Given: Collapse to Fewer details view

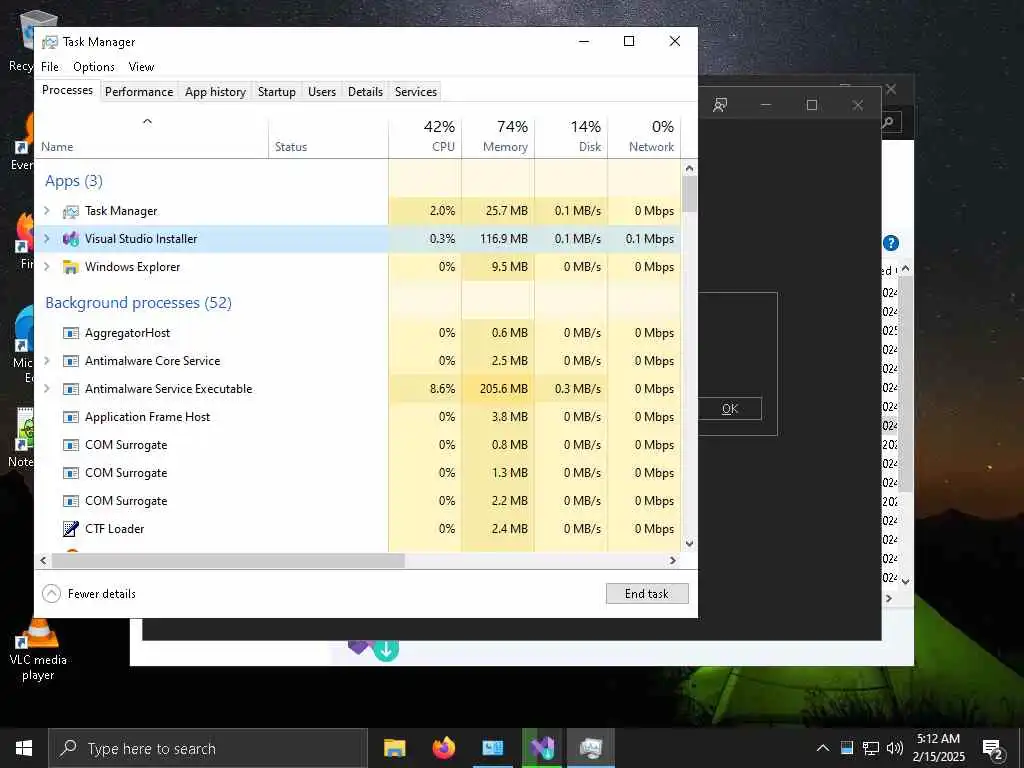Looking at the screenshot, I should [x=89, y=594].
